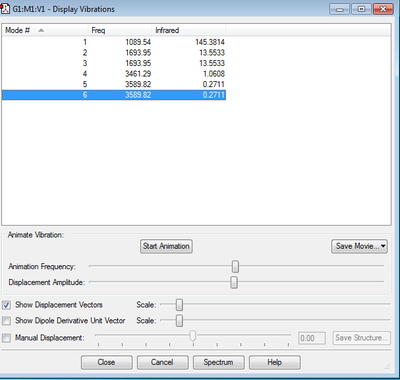Open the Spectrum view

pos(218,362)
